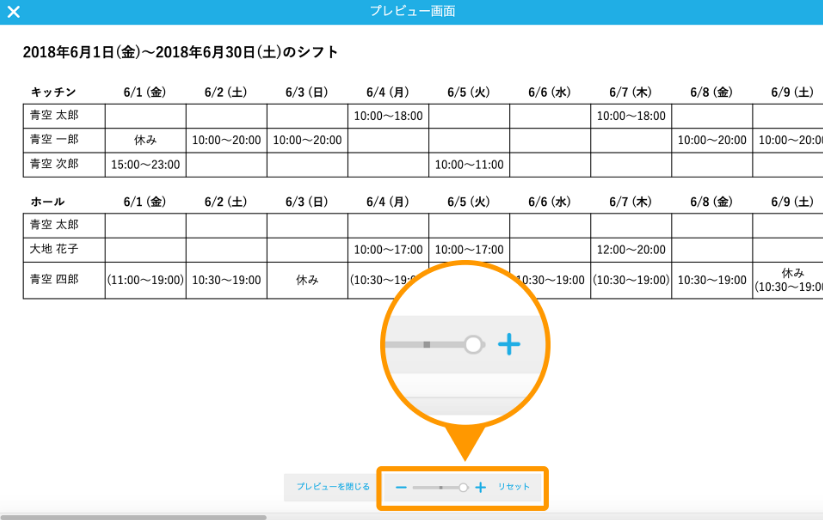Select the 青空 一郎 row name

[x=54, y=140]
